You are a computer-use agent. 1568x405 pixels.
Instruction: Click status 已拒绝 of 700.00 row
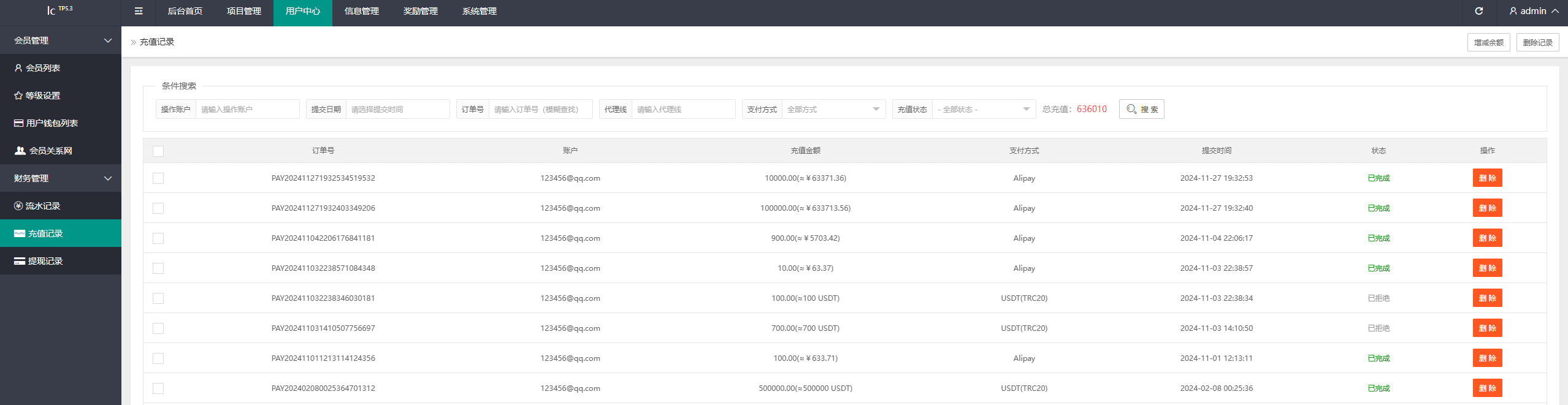1379,328
